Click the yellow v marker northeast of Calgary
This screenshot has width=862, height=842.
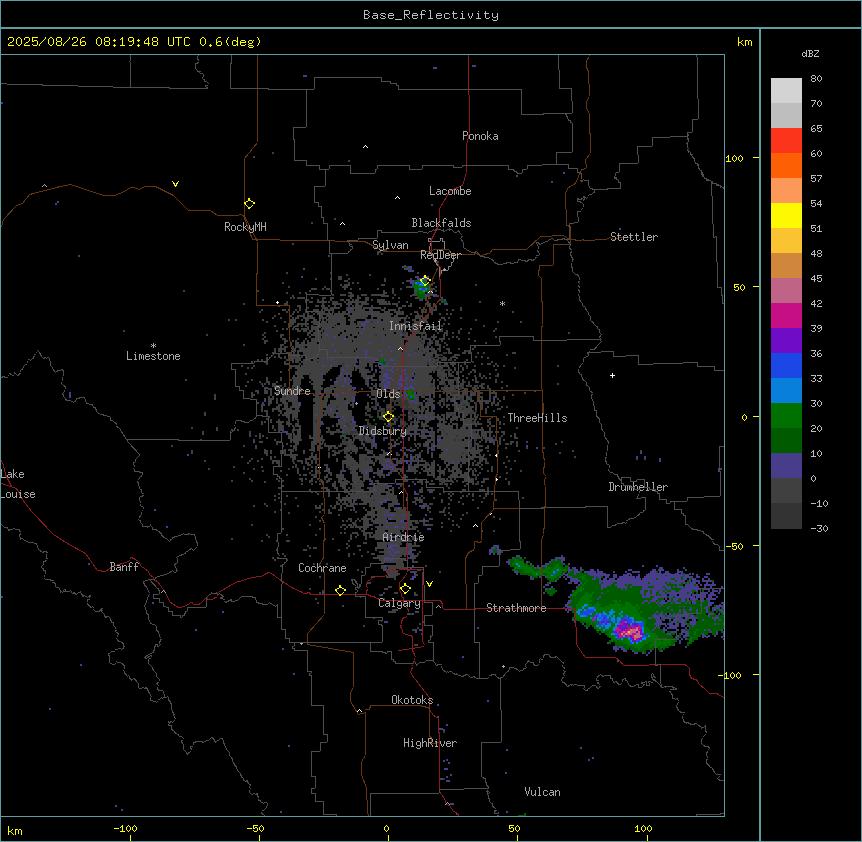pos(429,584)
